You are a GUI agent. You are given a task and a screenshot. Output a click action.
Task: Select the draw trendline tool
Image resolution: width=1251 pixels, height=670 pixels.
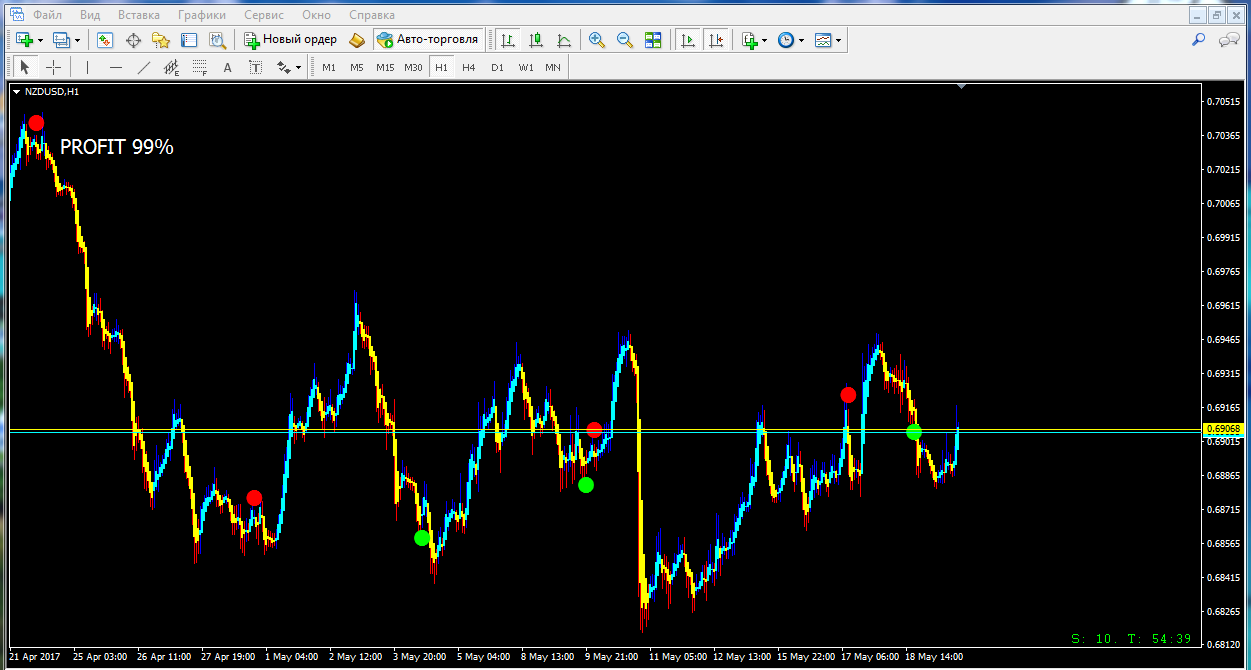click(x=143, y=67)
